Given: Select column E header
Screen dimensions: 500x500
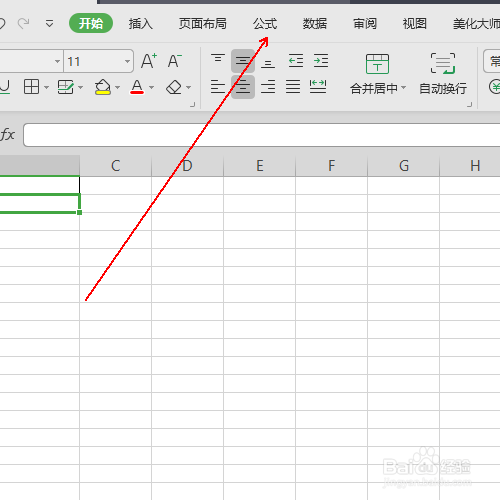Looking at the screenshot, I should pos(259,166).
